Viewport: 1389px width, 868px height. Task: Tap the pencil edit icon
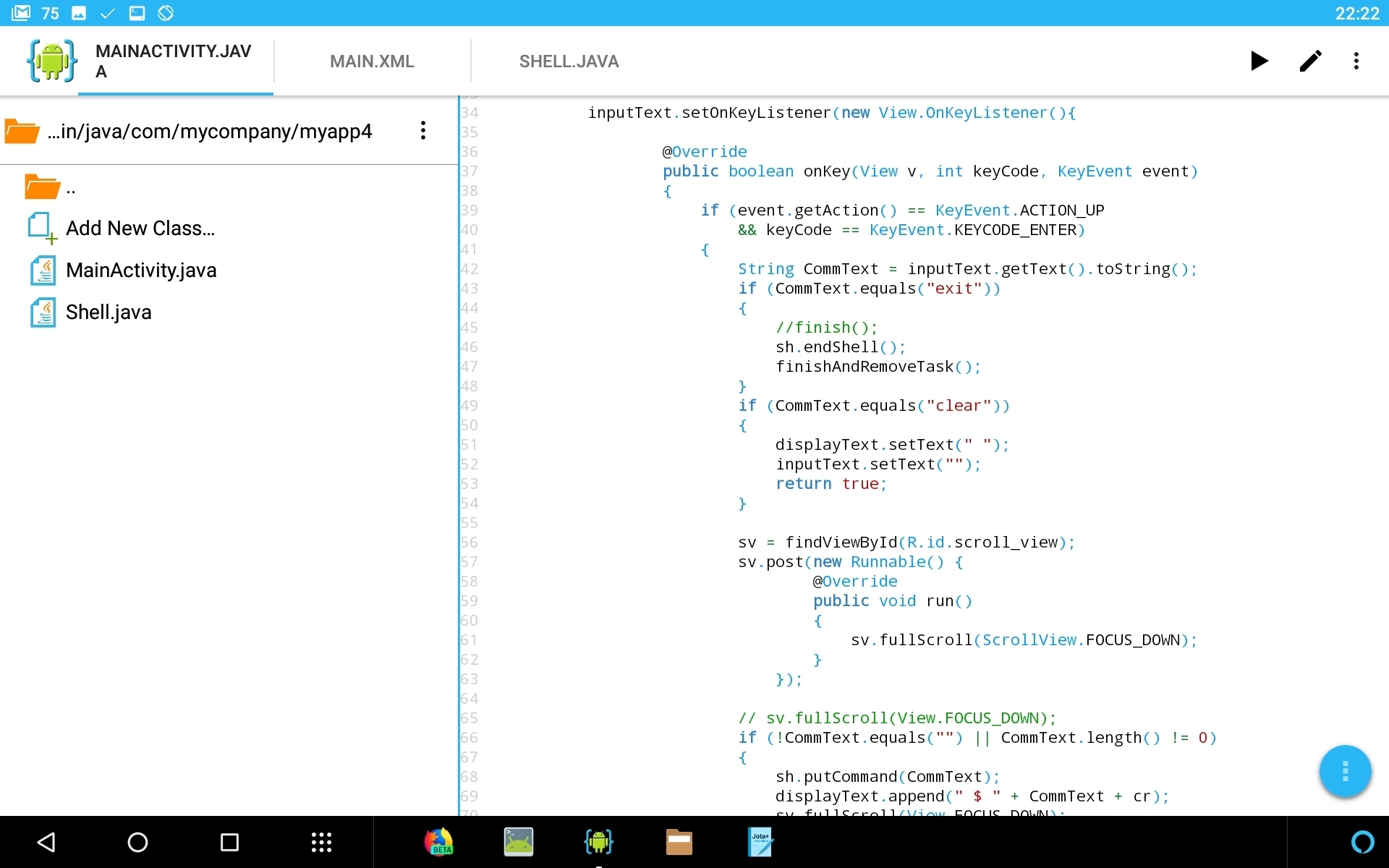[1310, 61]
